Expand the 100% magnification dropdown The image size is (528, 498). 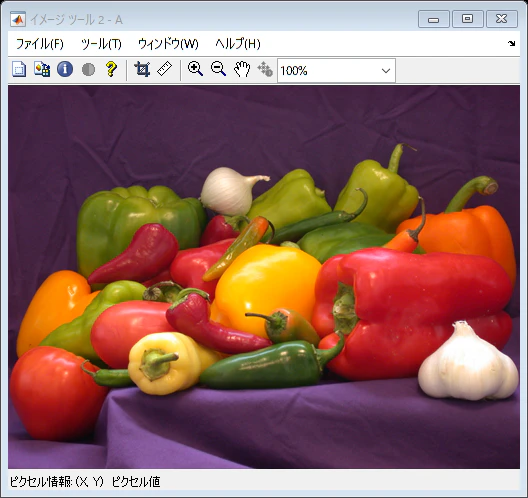coord(386,71)
